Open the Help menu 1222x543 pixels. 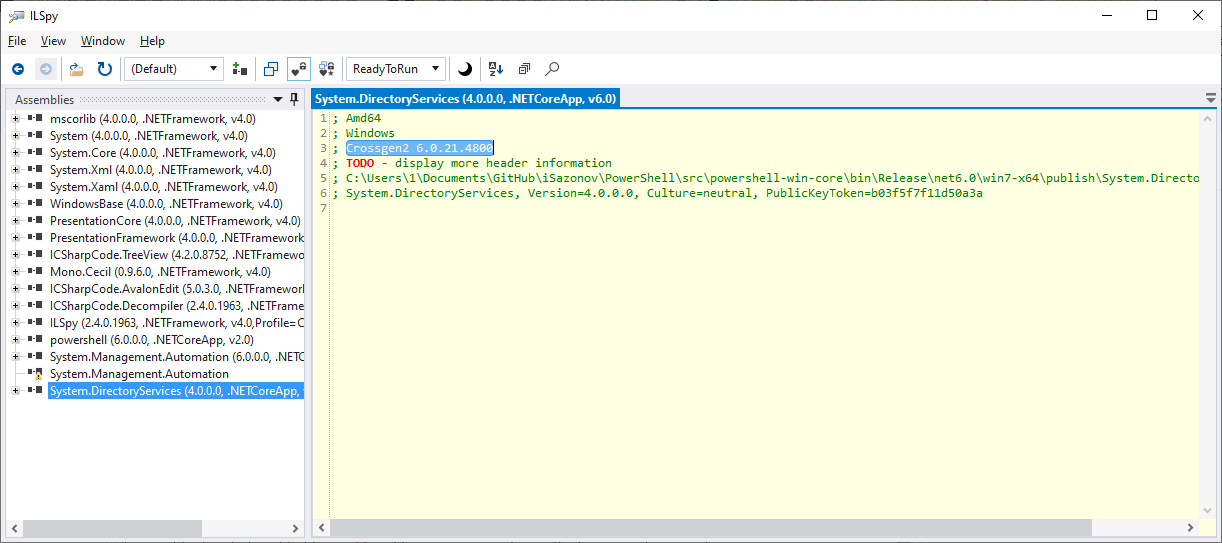coord(152,41)
